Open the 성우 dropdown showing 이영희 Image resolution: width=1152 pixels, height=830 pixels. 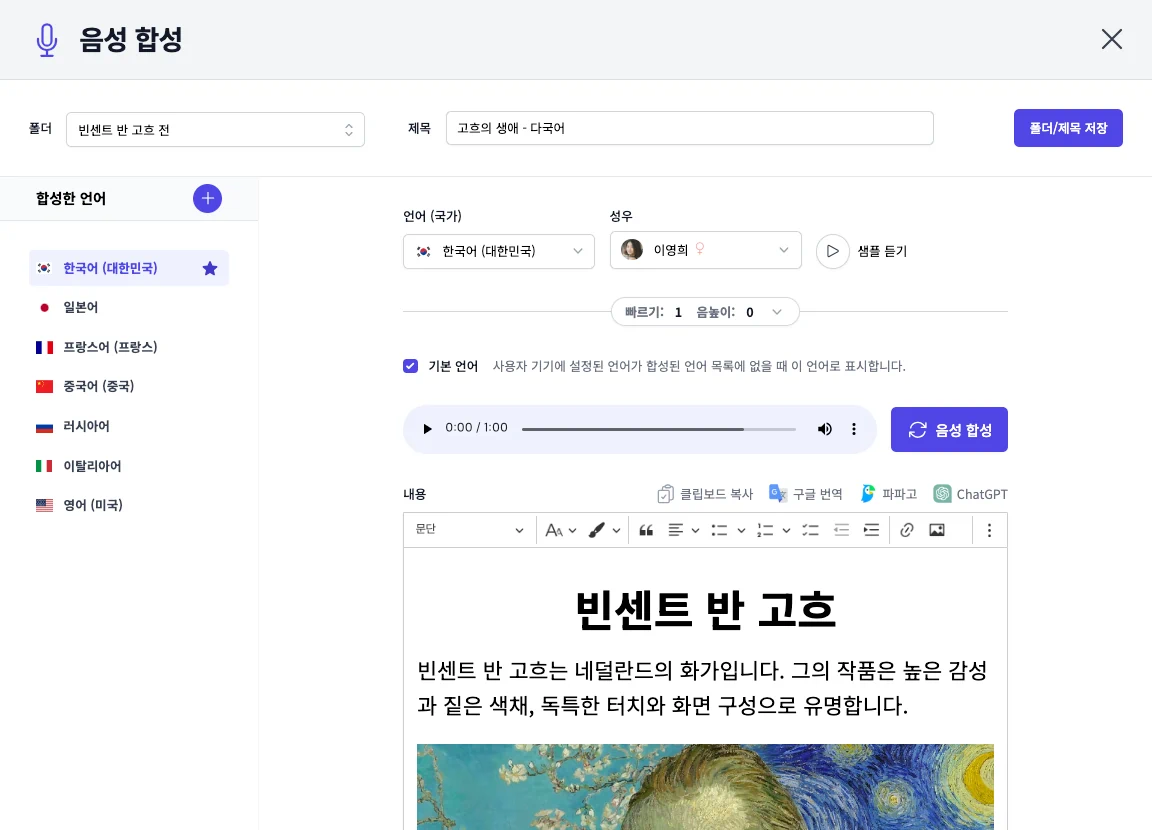[x=705, y=250]
